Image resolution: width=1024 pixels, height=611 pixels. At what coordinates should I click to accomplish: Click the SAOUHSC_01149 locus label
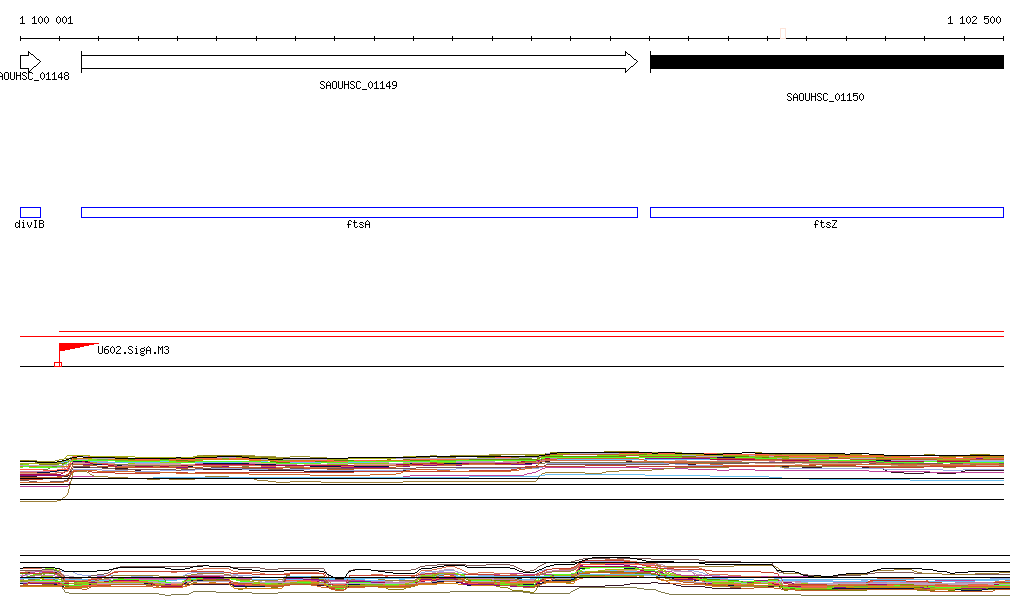(x=358, y=86)
